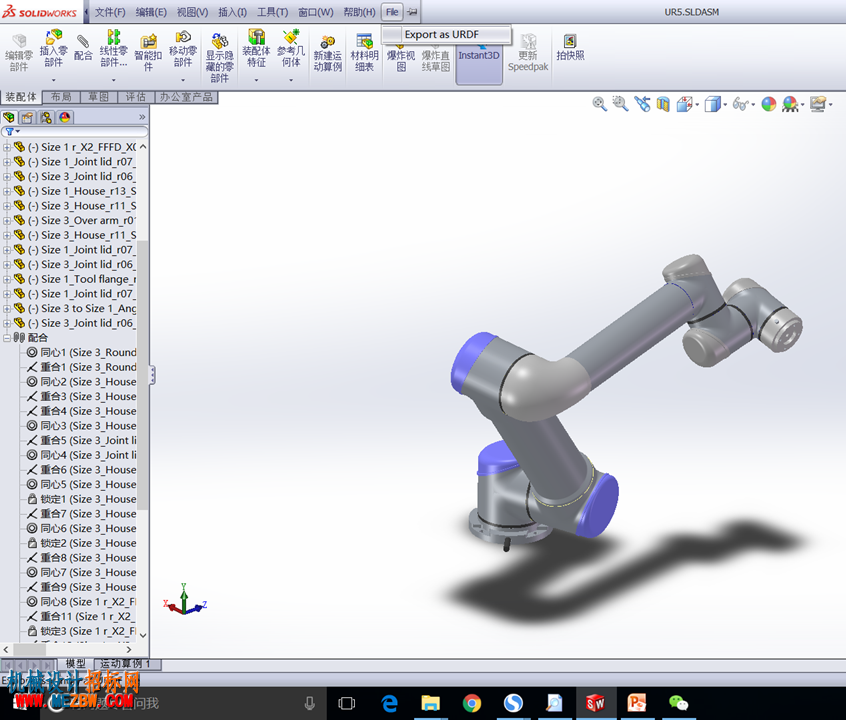Open Google Chrome from the taskbar
846x720 pixels.
pos(472,703)
